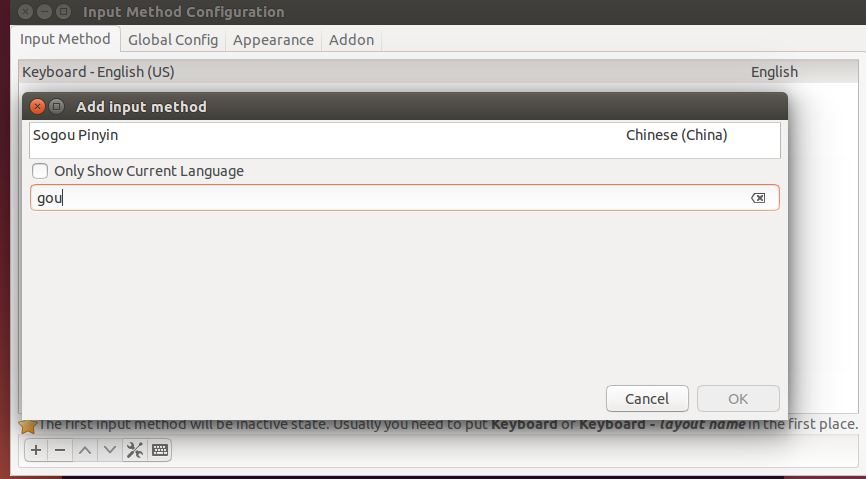866x479 pixels.
Task: Open configure tools wrench icon
Action: click(x=135, y=450)
